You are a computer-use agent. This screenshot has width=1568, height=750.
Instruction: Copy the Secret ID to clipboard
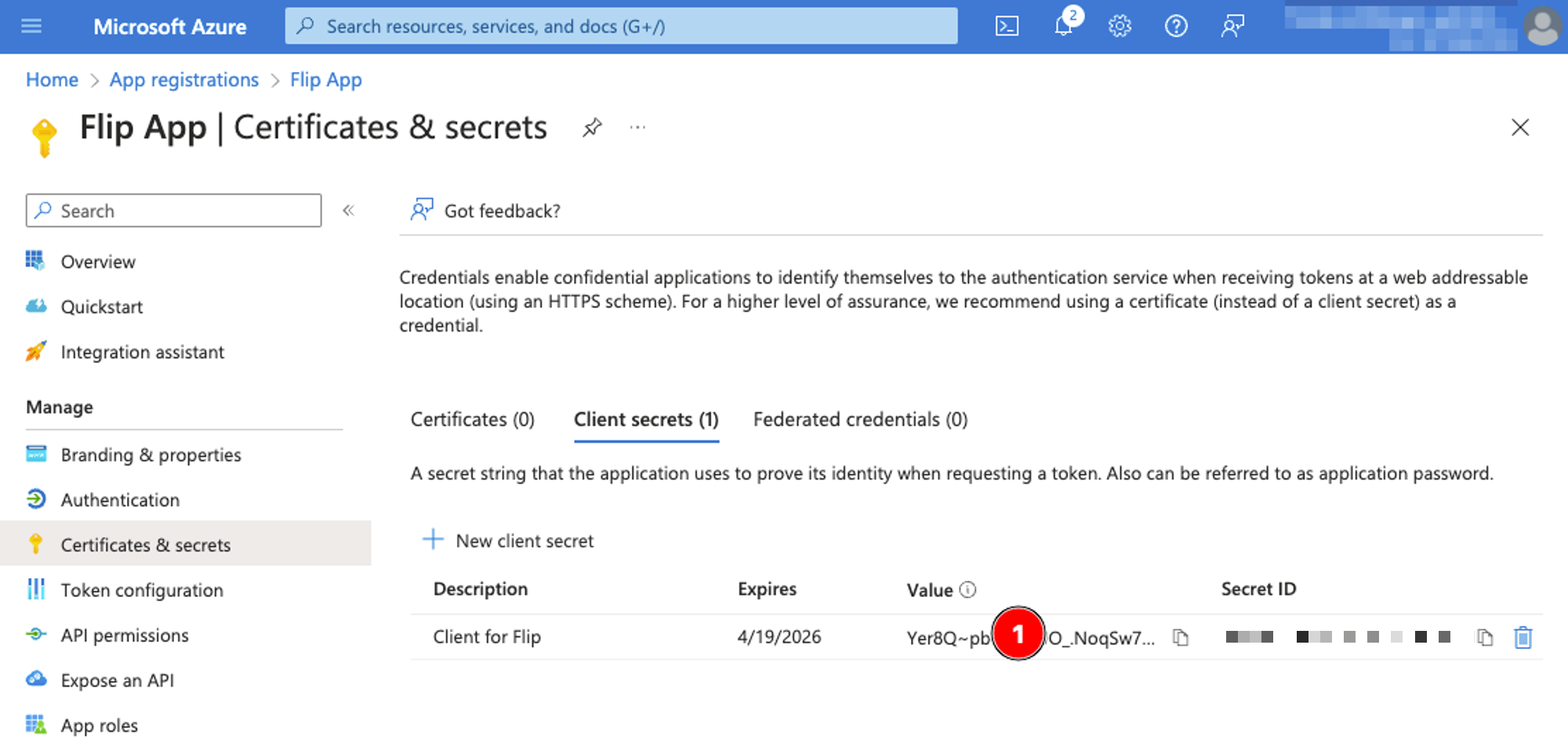[1485, 637]
